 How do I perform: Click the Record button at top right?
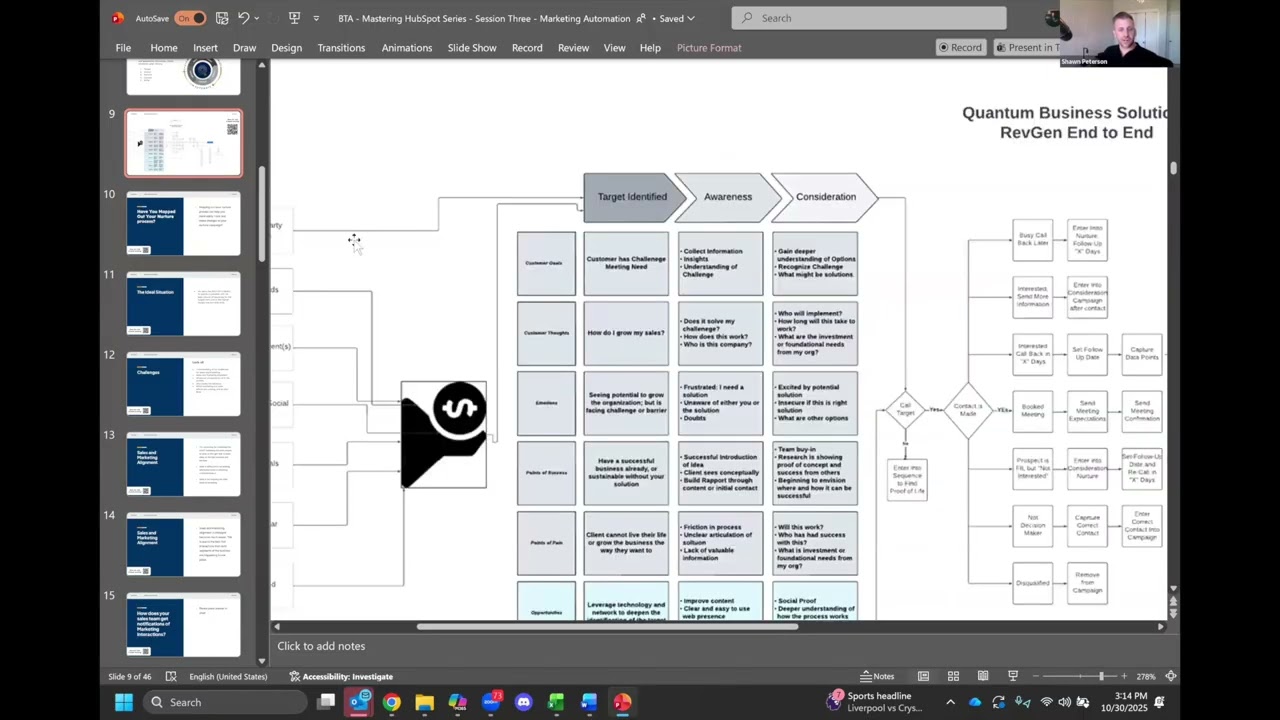pos(960,47)
